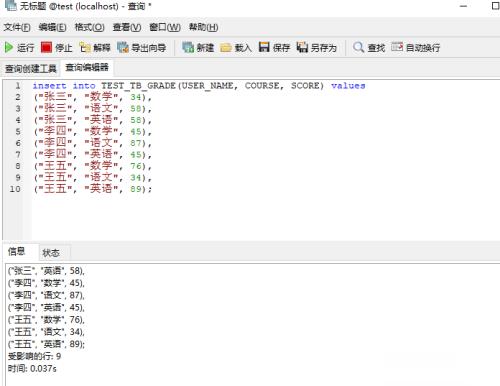Screen dimensions: 500x386
Task: Click the New (新建) query icon
Action: 188,48
